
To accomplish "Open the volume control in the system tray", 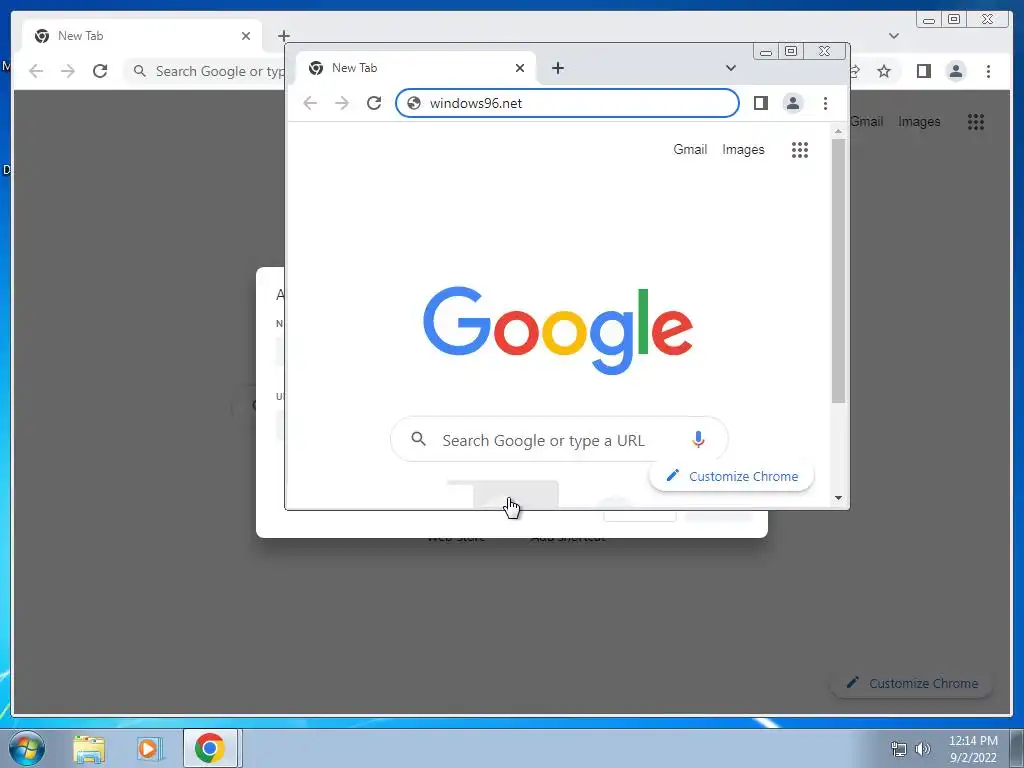I will click(923, 749).
